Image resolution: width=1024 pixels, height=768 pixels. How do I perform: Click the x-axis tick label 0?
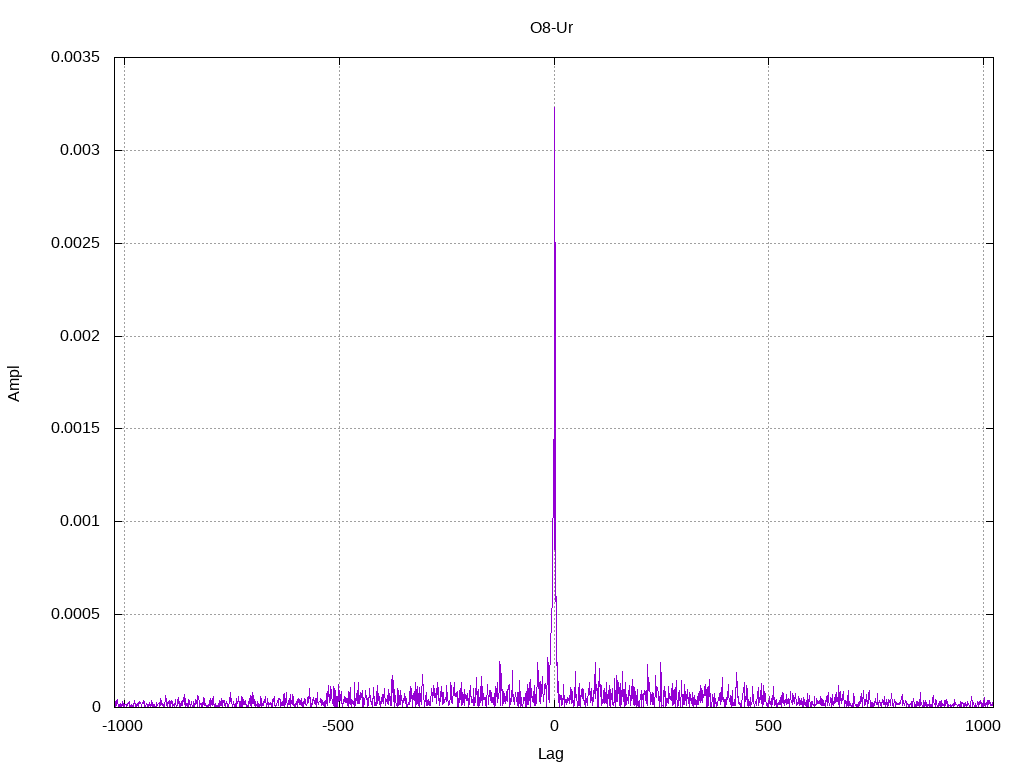(554, 726)
